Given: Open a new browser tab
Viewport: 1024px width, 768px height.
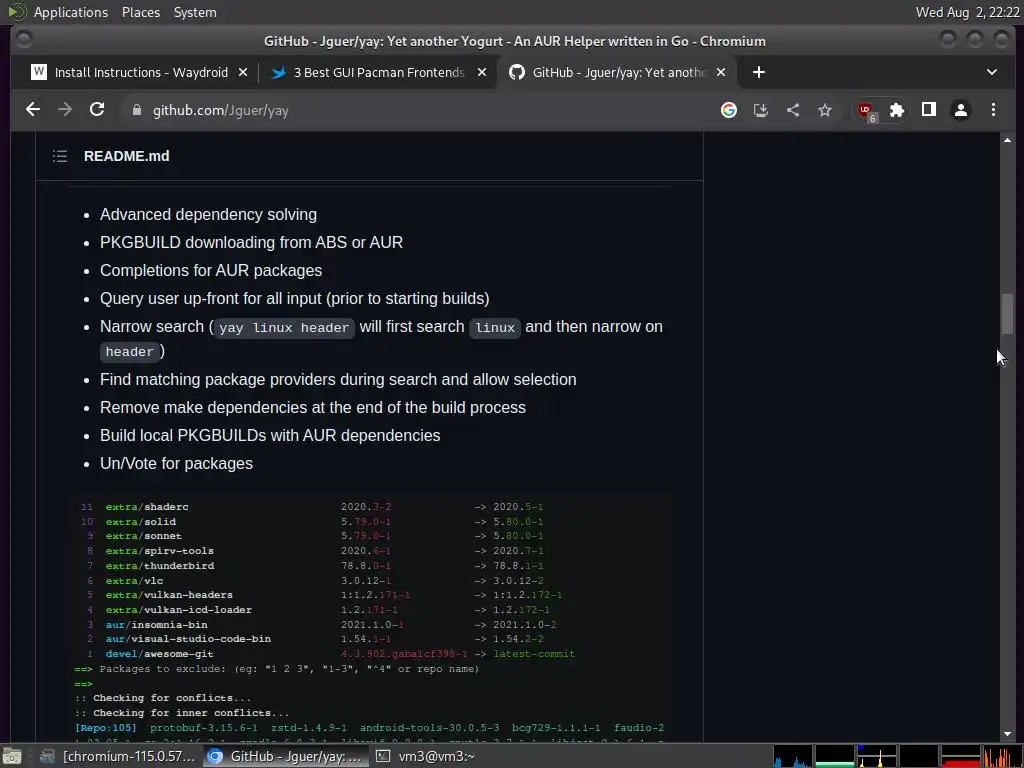Looking at the screenshot, I should (758, 72).
